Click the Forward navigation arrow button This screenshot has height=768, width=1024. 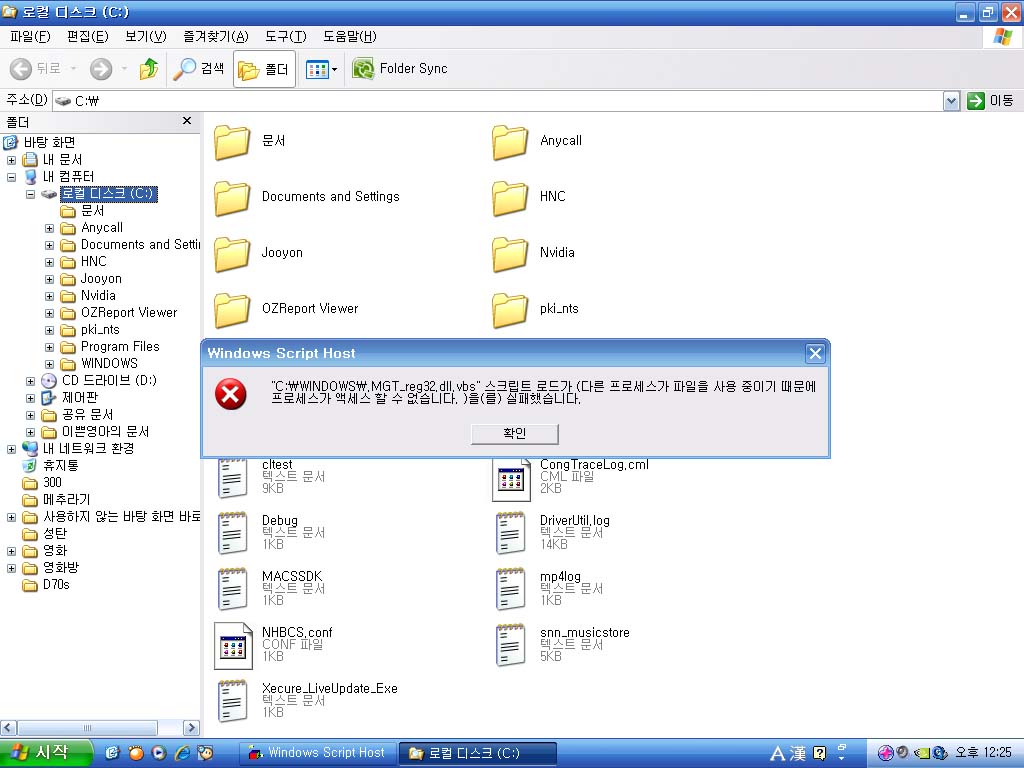tap(101, 69)
